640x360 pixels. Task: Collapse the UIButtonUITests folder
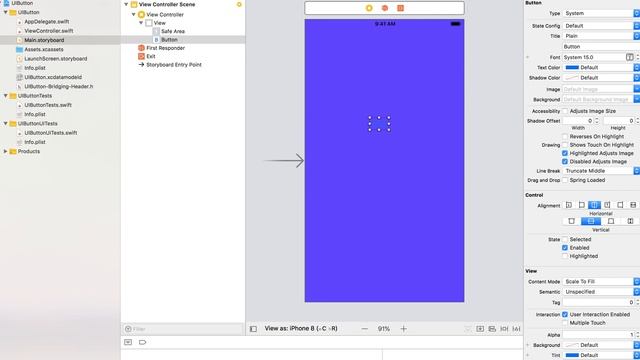(6, 124)
